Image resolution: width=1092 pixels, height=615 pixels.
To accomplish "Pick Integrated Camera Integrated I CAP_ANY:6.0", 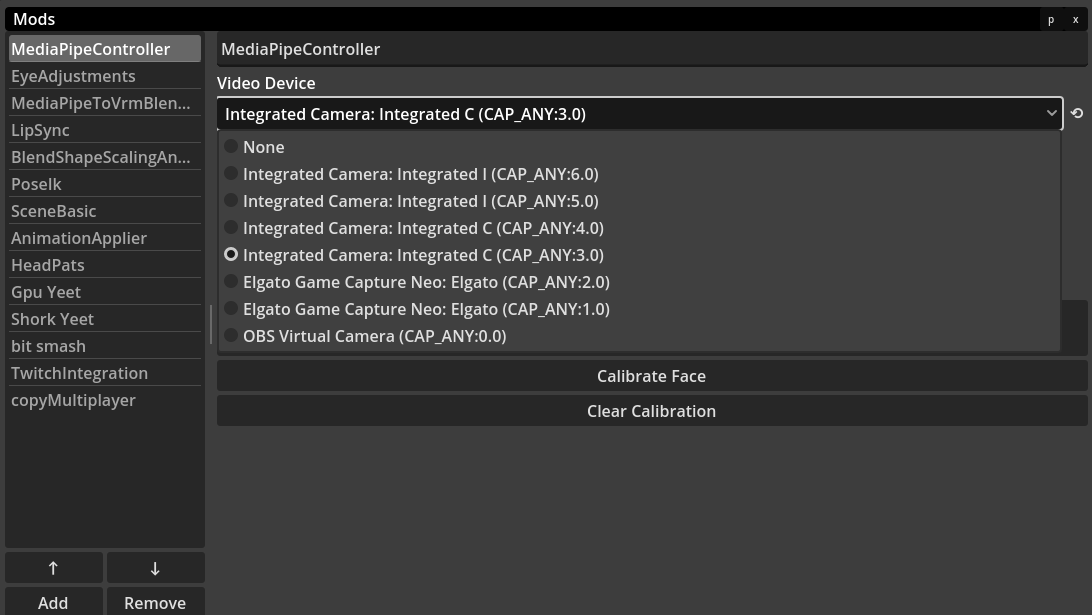I will tap(420, 174).
